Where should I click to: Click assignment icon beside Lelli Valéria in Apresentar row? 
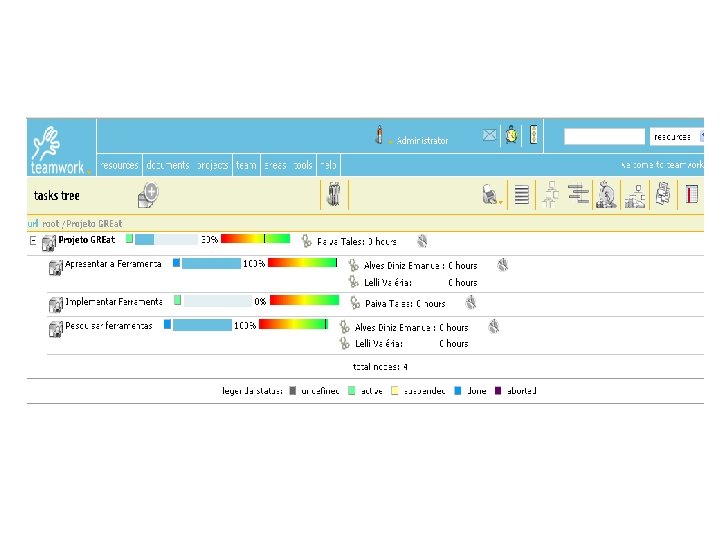353,281
